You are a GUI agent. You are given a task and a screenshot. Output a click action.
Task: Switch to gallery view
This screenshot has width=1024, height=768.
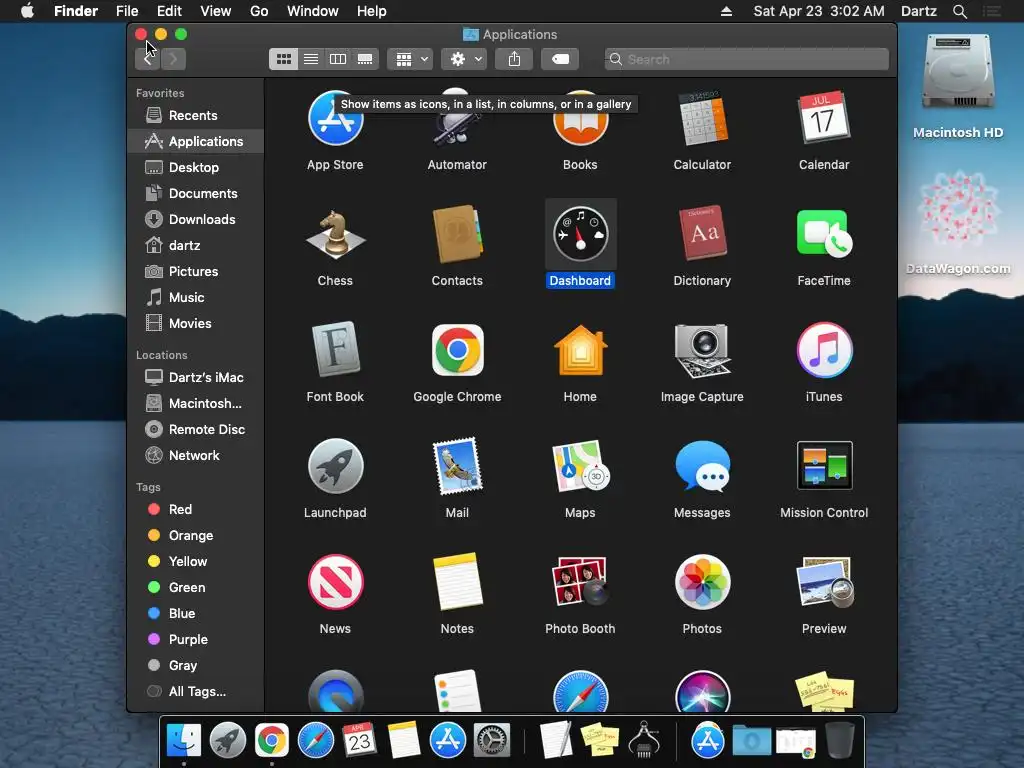point(365,59)
